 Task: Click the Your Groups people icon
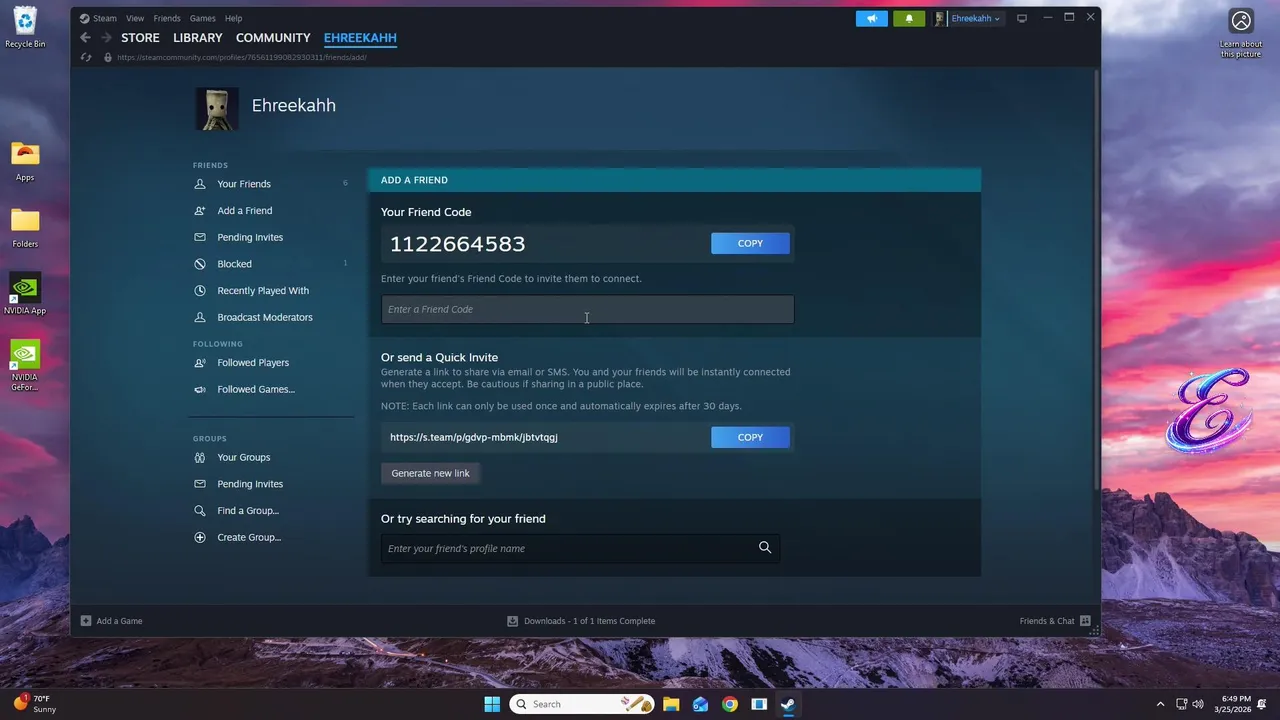pos(200,457)
